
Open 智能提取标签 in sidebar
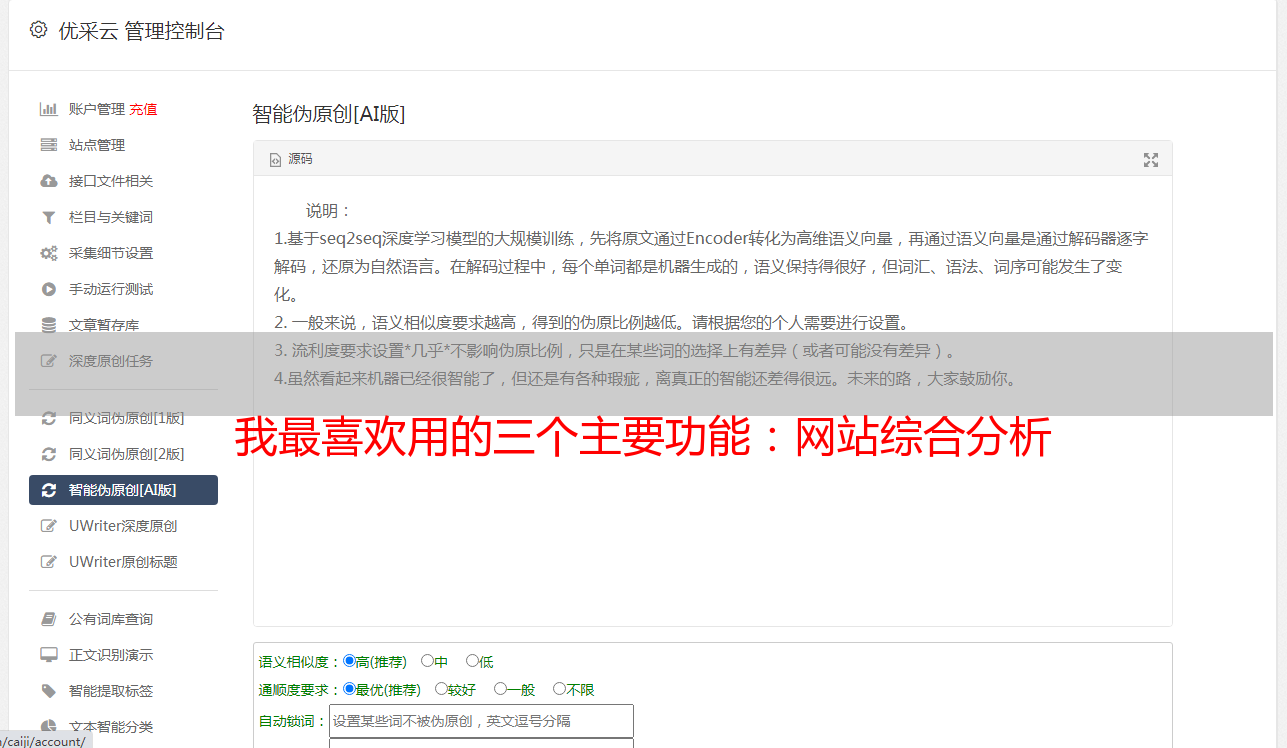pyautogui.click(x=110, y=691)
